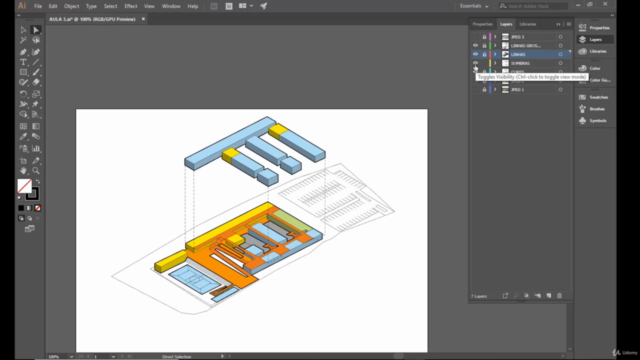Screen dimensions: 640x360
Task: Select the Eraser tool
Action: click(x=36, y=82)
